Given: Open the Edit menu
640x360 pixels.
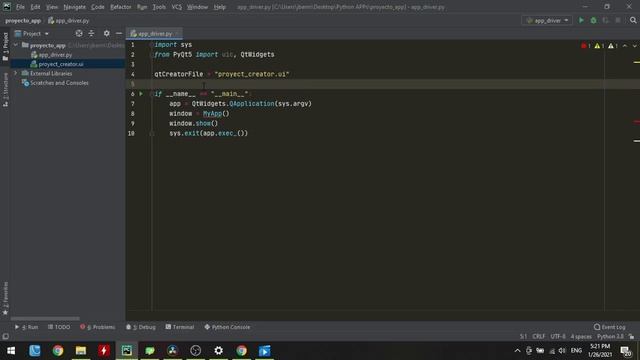Looking at the screenshot, I should click(36, 7).
